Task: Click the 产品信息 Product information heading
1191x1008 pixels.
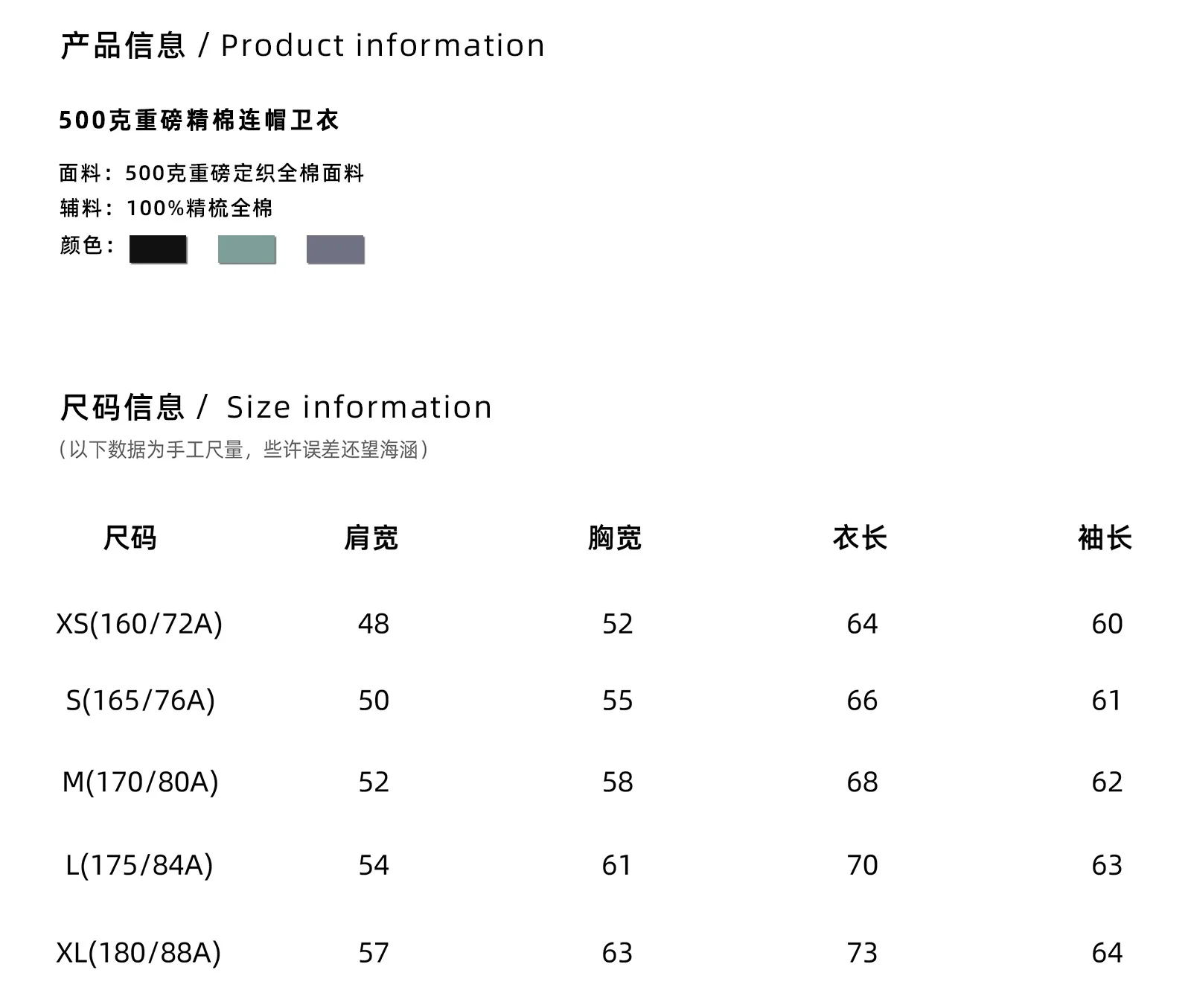Action: [x=302, y=45]
